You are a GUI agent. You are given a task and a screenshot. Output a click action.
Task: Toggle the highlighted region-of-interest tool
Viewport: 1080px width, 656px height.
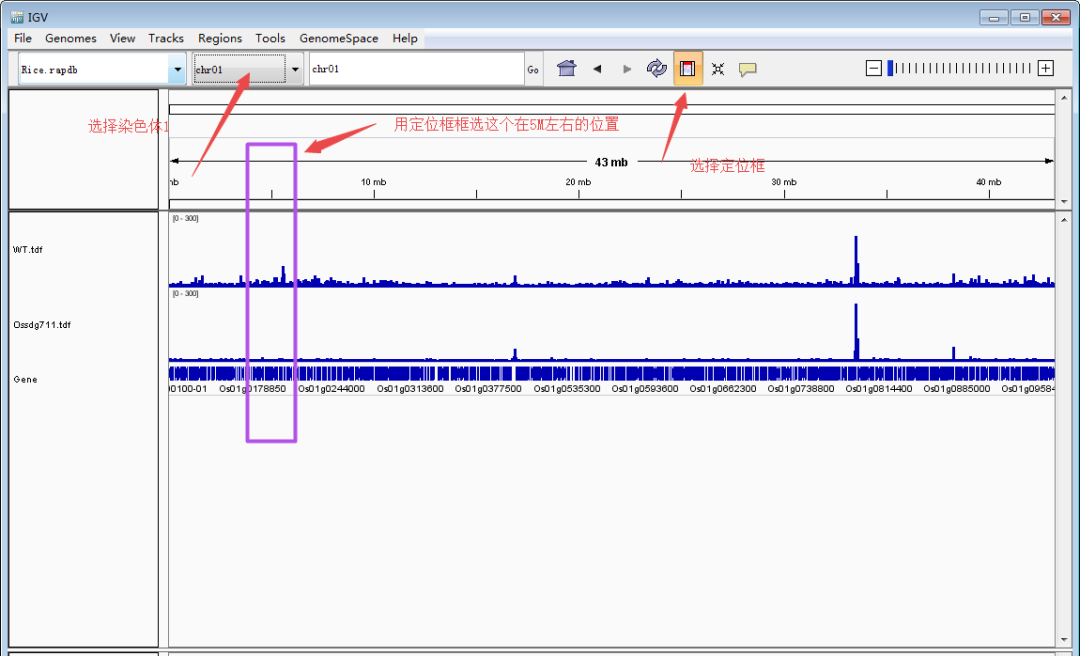687,68
